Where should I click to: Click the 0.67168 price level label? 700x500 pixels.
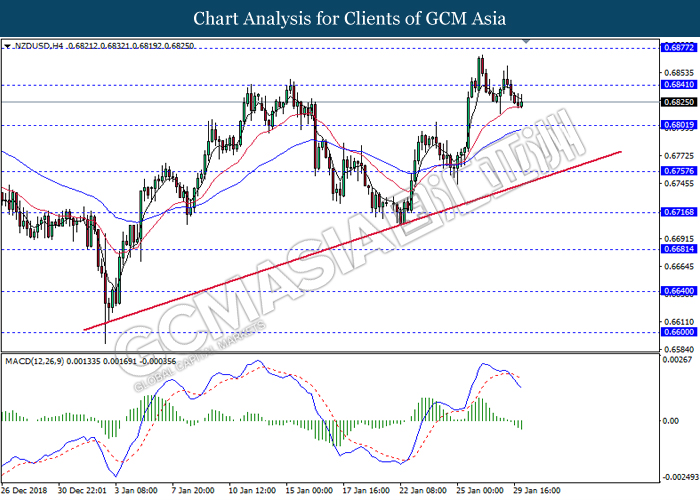click(679, 212)
